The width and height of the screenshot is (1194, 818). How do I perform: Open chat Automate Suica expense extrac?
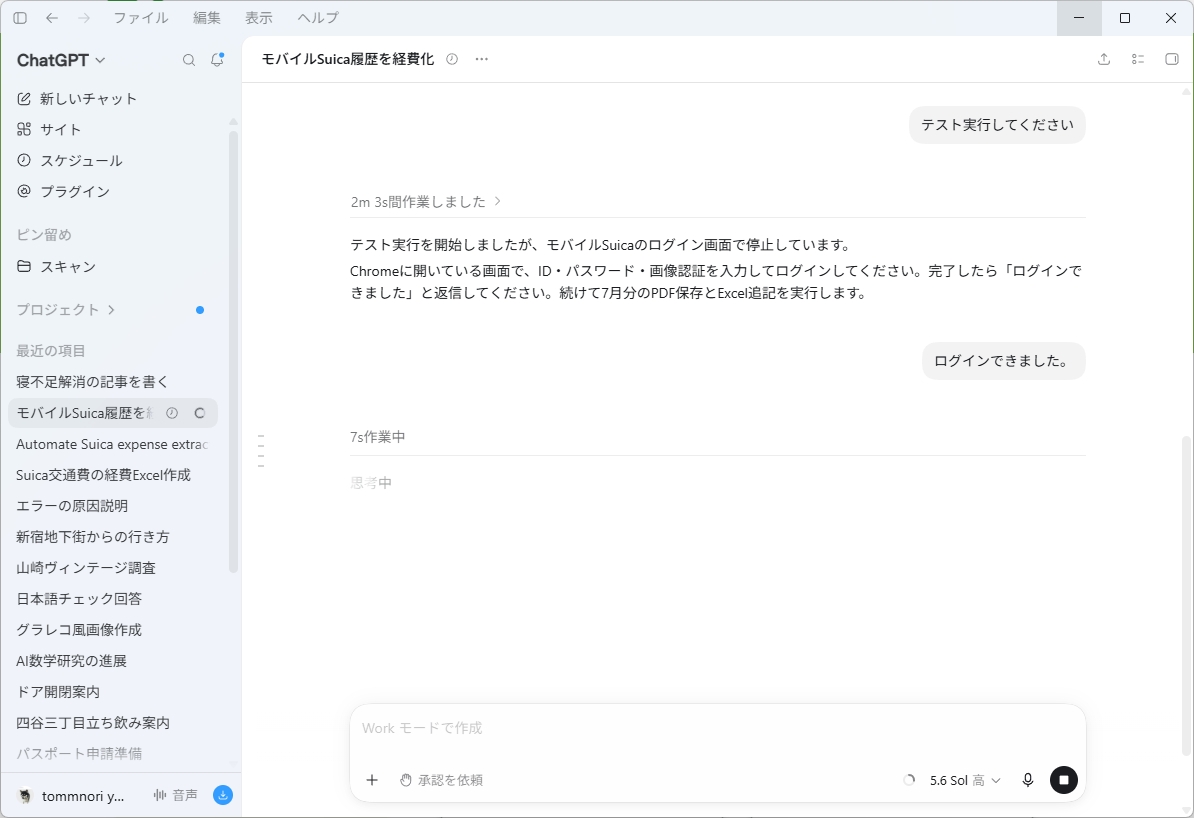(x=114, y=444)
